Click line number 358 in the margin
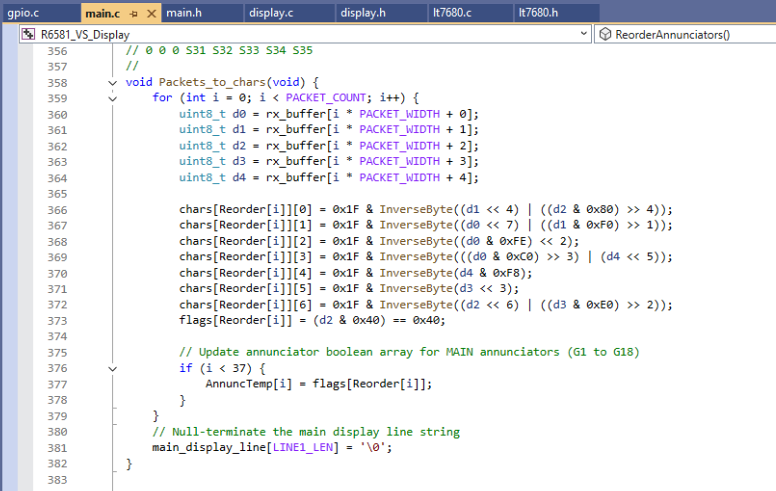 (x=57, y=83)
